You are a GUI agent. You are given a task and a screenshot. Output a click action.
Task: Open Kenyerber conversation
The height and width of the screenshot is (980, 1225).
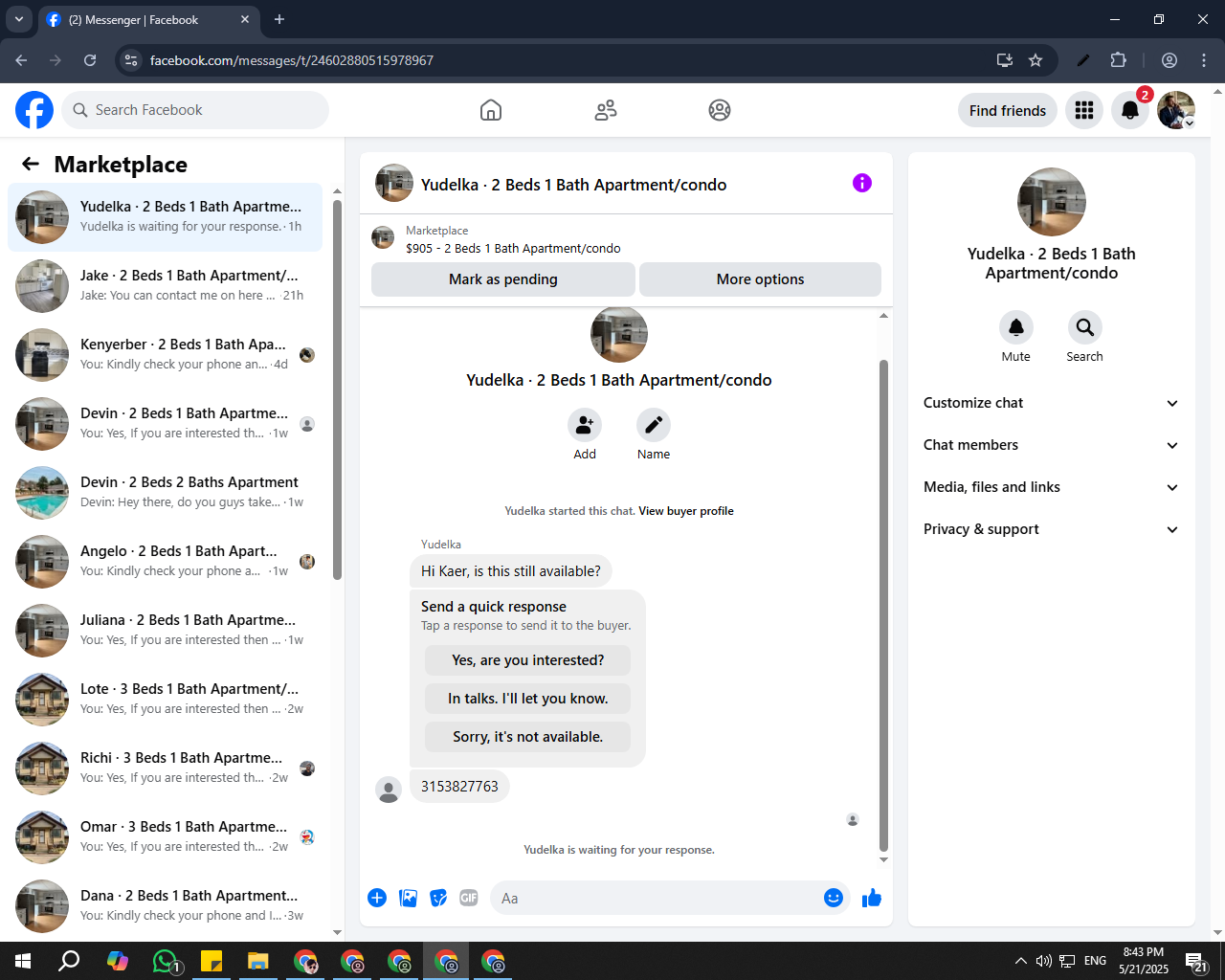[x=165, y=355]
